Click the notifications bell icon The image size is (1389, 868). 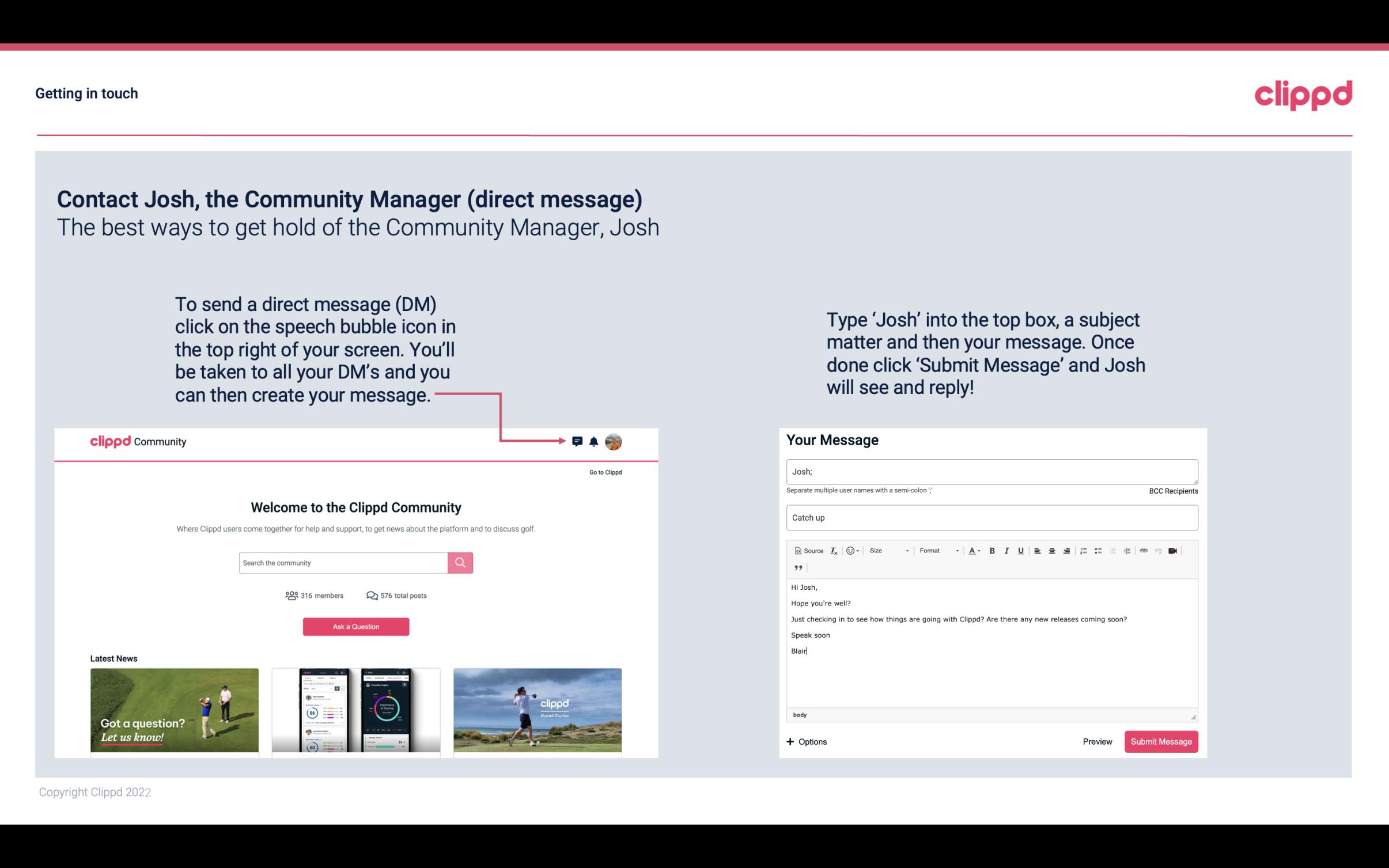click(594, 442)
